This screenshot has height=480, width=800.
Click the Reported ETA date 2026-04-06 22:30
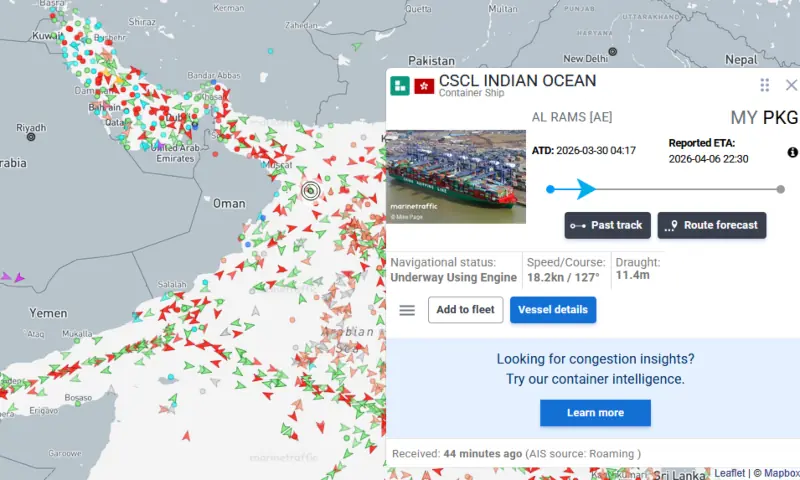tap(709, 159)
